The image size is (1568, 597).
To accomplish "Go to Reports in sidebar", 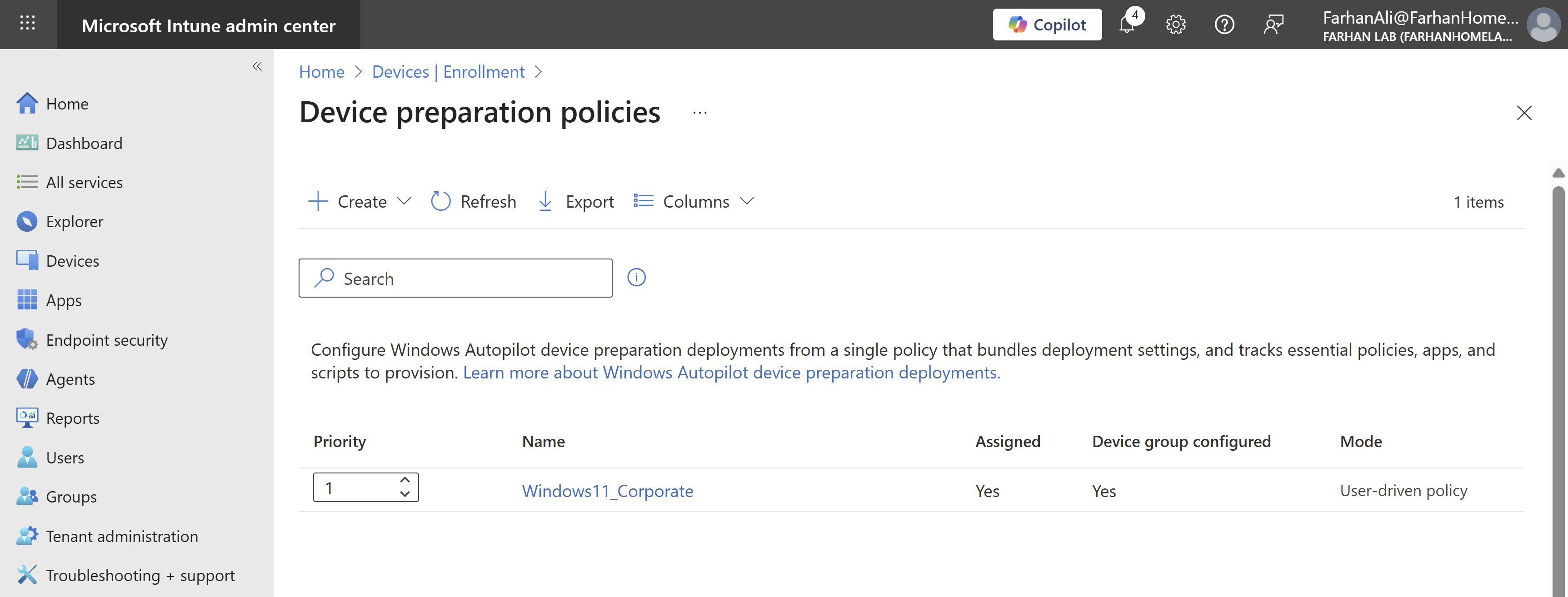I will (x=72, y=418).
